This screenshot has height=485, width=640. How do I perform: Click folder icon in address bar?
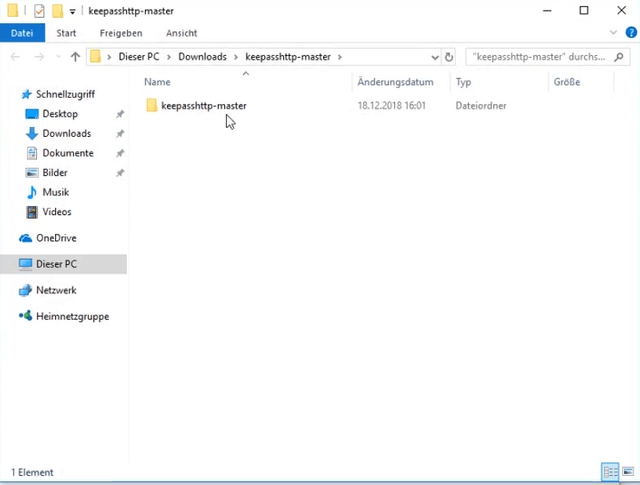coord(95,56)
